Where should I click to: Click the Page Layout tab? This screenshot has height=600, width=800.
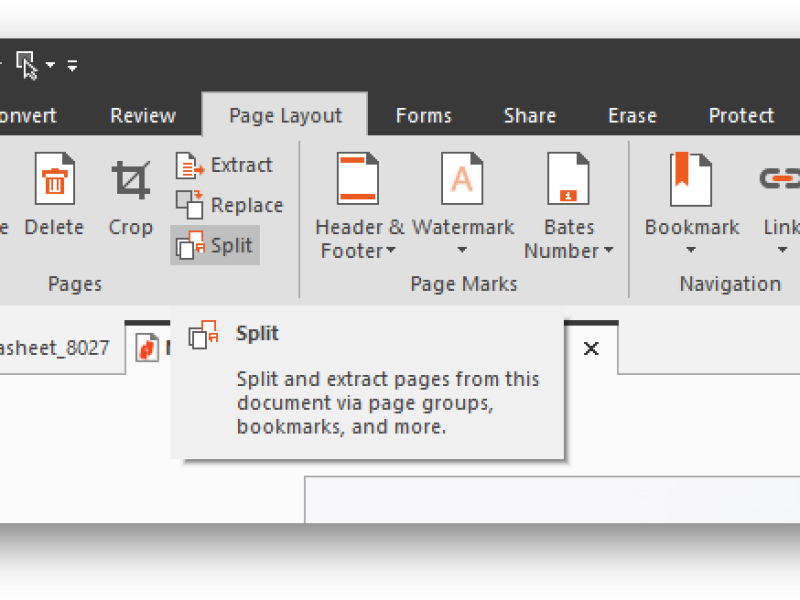coord(285,116)
